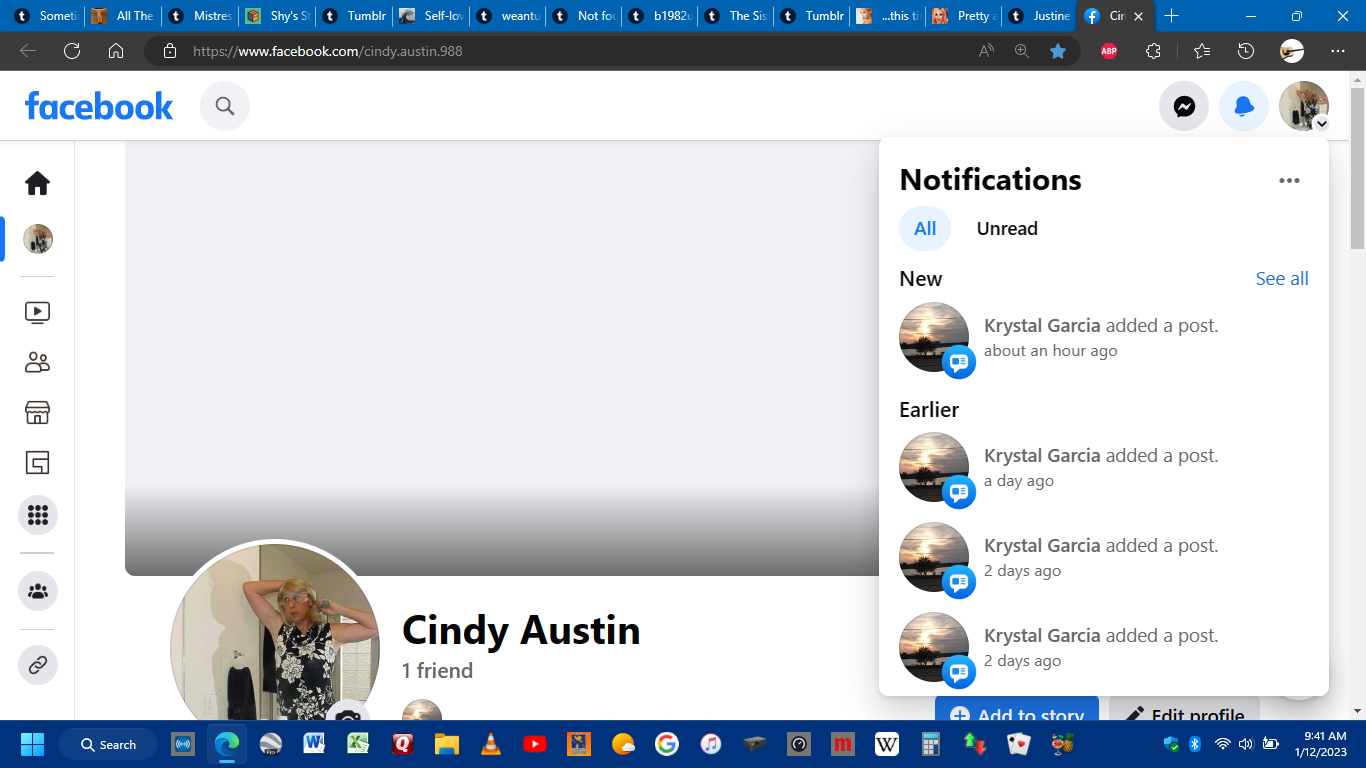Open VLC media player from taskbar
1366x768 pixels.
coord(491,744)
